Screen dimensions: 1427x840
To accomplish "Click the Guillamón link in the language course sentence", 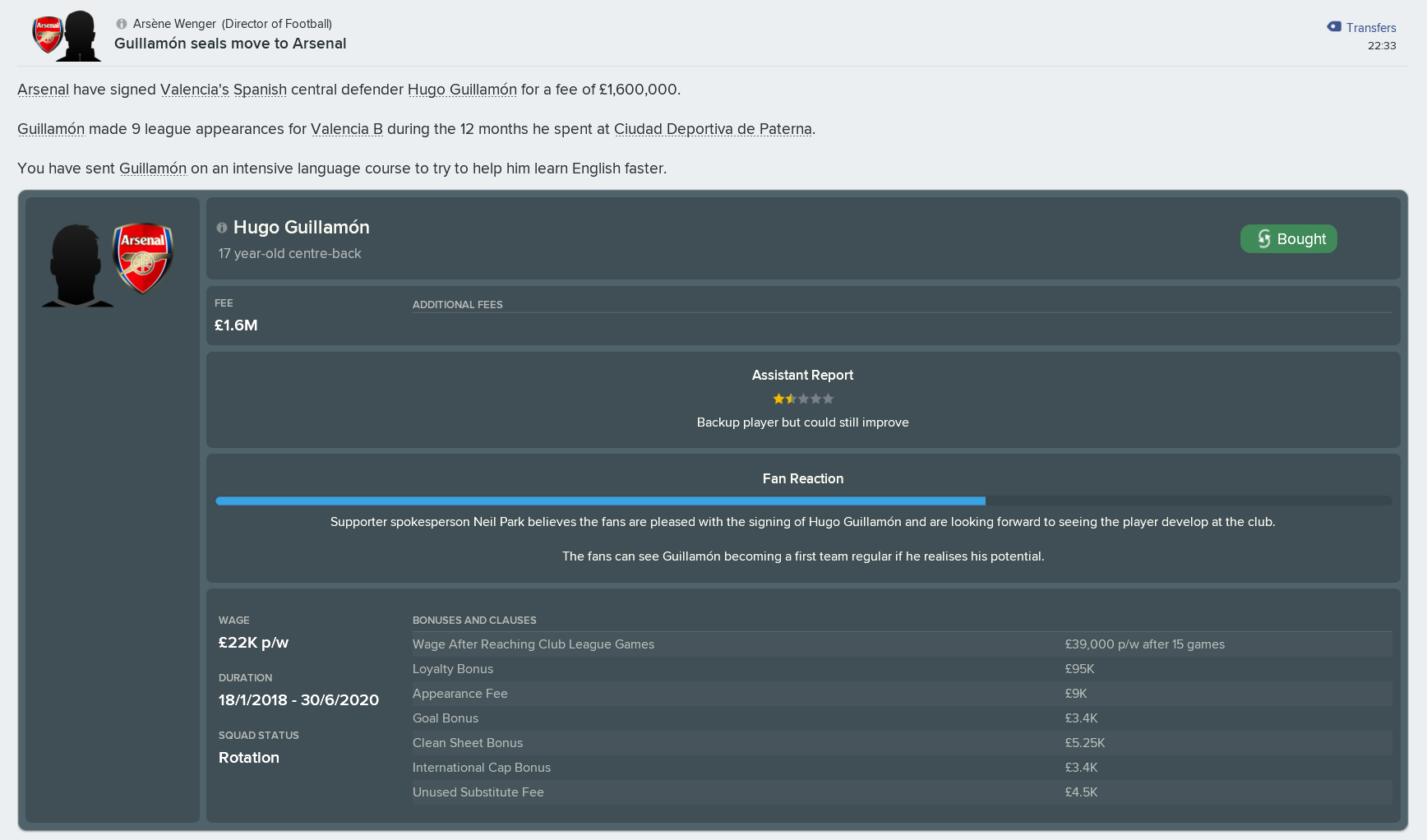I will tap(153, 168).
